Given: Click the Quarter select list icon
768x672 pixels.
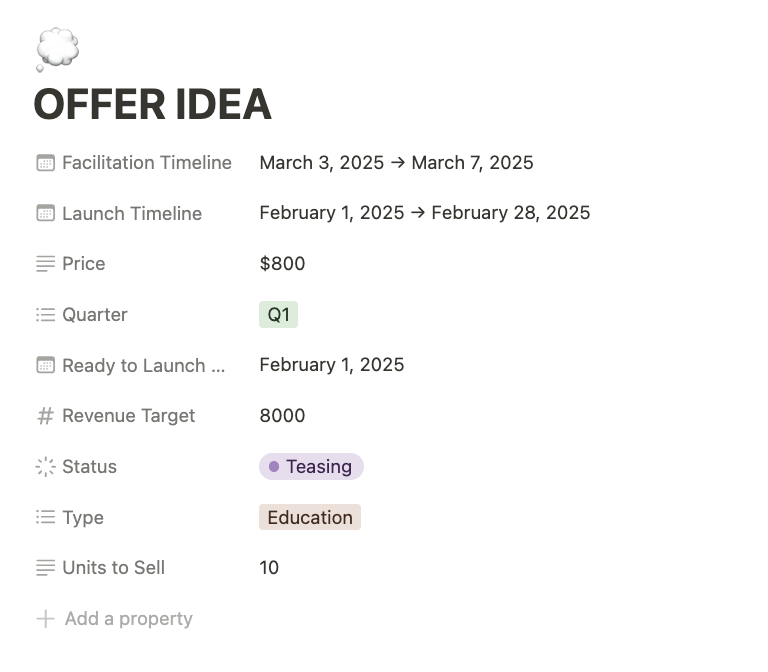Looking at the screenshot, I should [x=46, y=314].
